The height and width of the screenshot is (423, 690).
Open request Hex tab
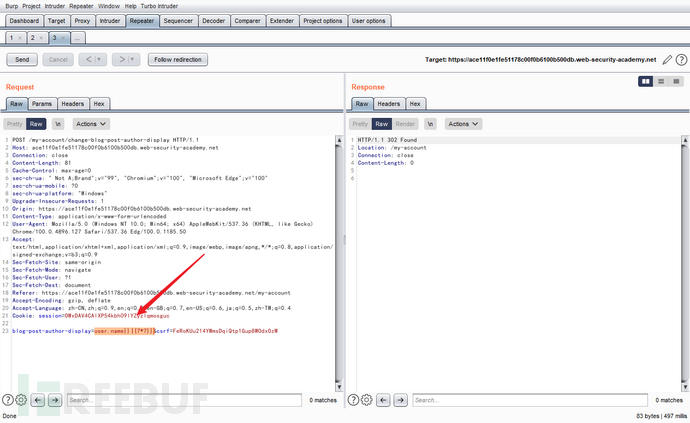click(x=99, y=104)
